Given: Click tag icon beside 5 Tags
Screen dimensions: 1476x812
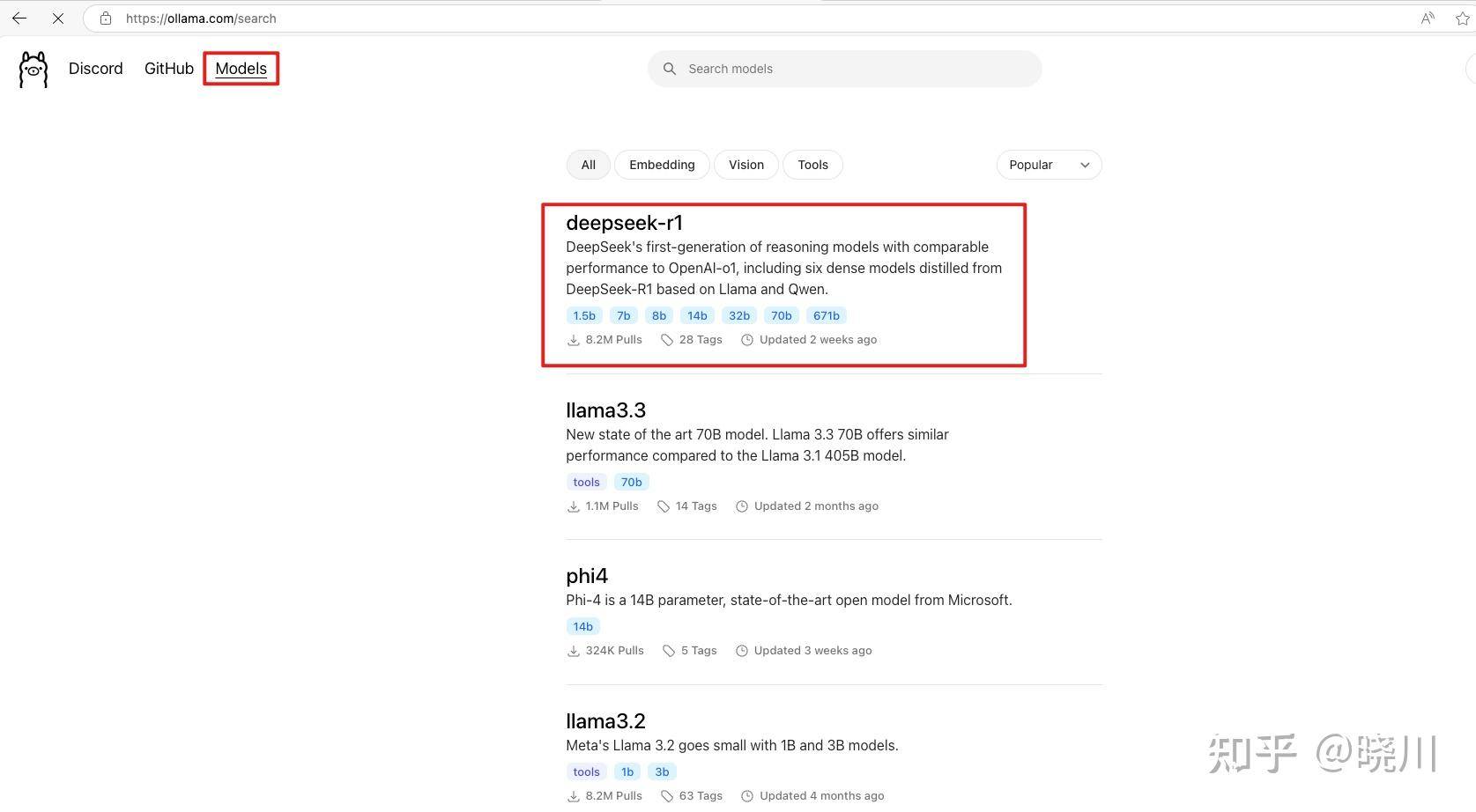Looking at the screenshot, I should 669,651.
